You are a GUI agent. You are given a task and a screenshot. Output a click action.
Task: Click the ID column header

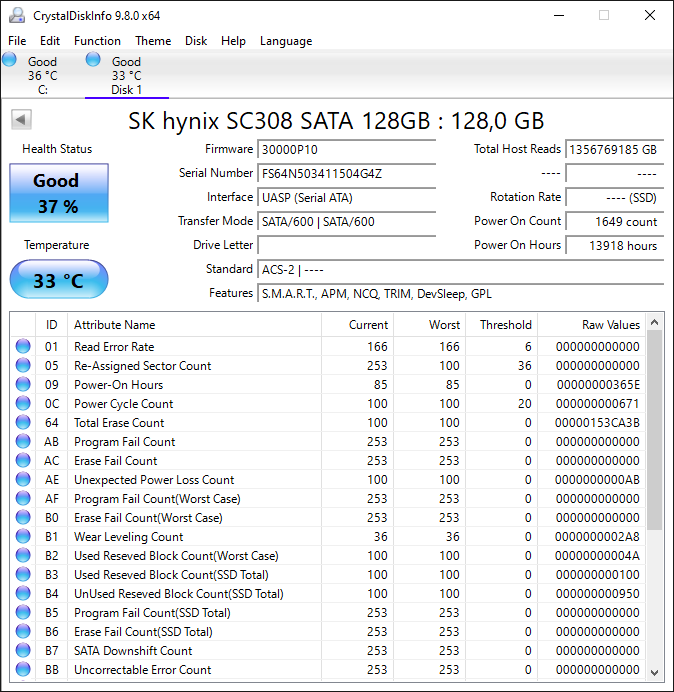click(x=52, y=325)
